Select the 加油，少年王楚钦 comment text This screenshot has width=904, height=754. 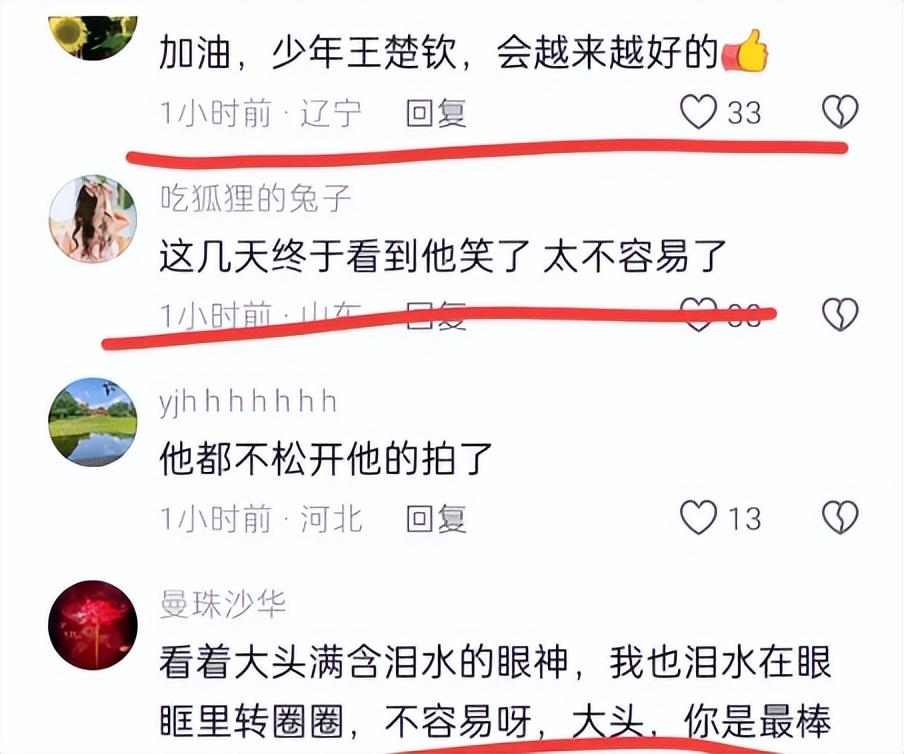tap(464, 52)
